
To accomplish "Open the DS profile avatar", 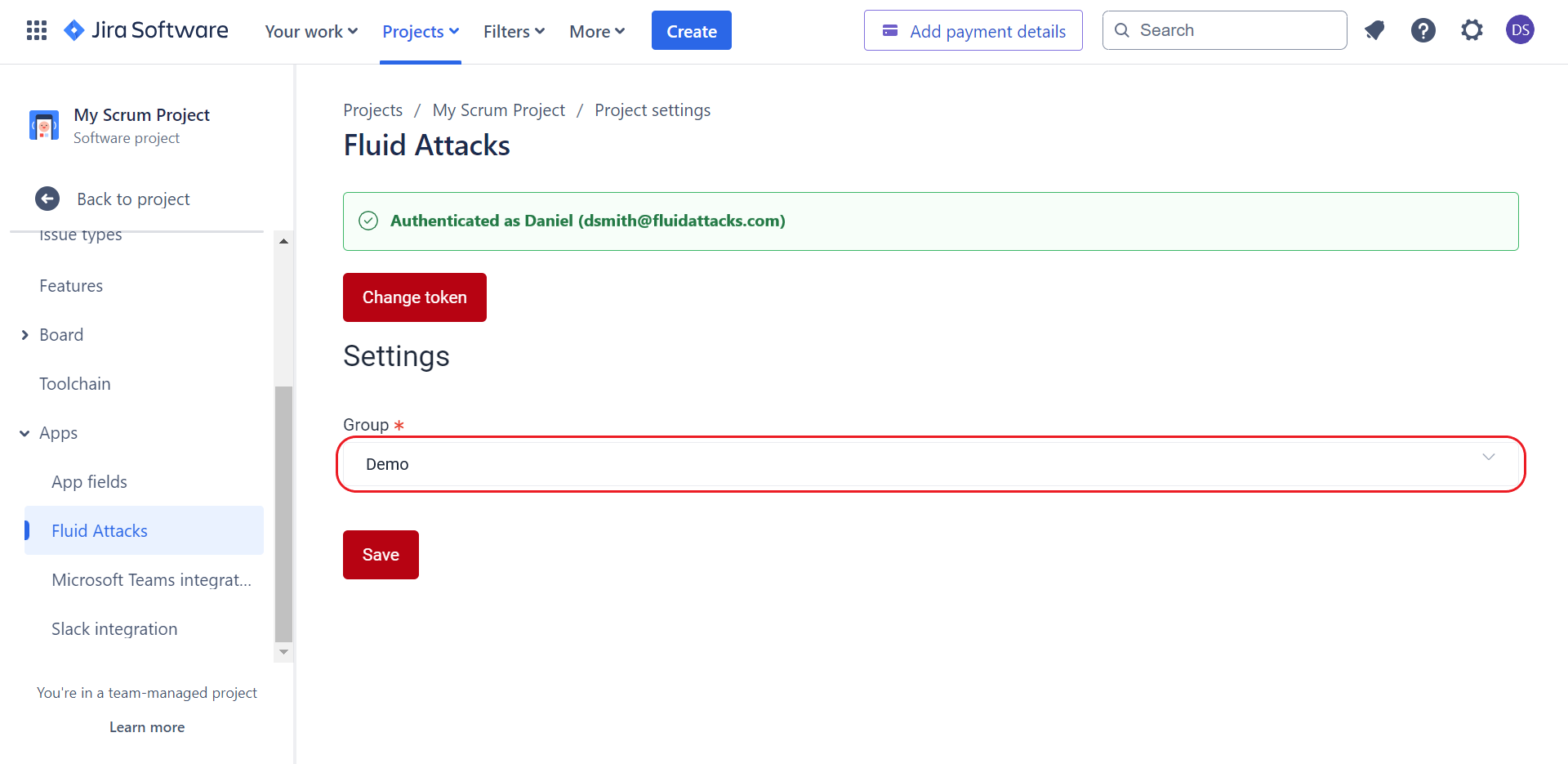I will pyautogui.click(x=1521, y=30).
